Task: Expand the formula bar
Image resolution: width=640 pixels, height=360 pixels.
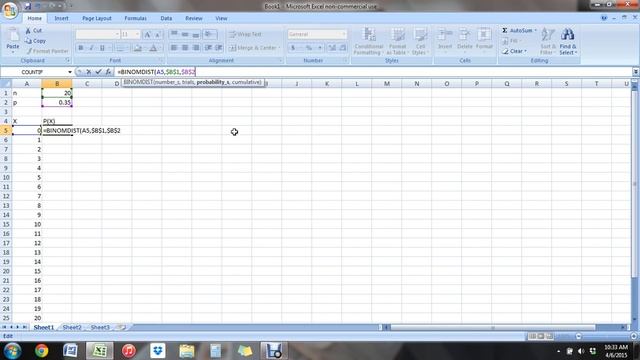Action: (x=636, y=72)
